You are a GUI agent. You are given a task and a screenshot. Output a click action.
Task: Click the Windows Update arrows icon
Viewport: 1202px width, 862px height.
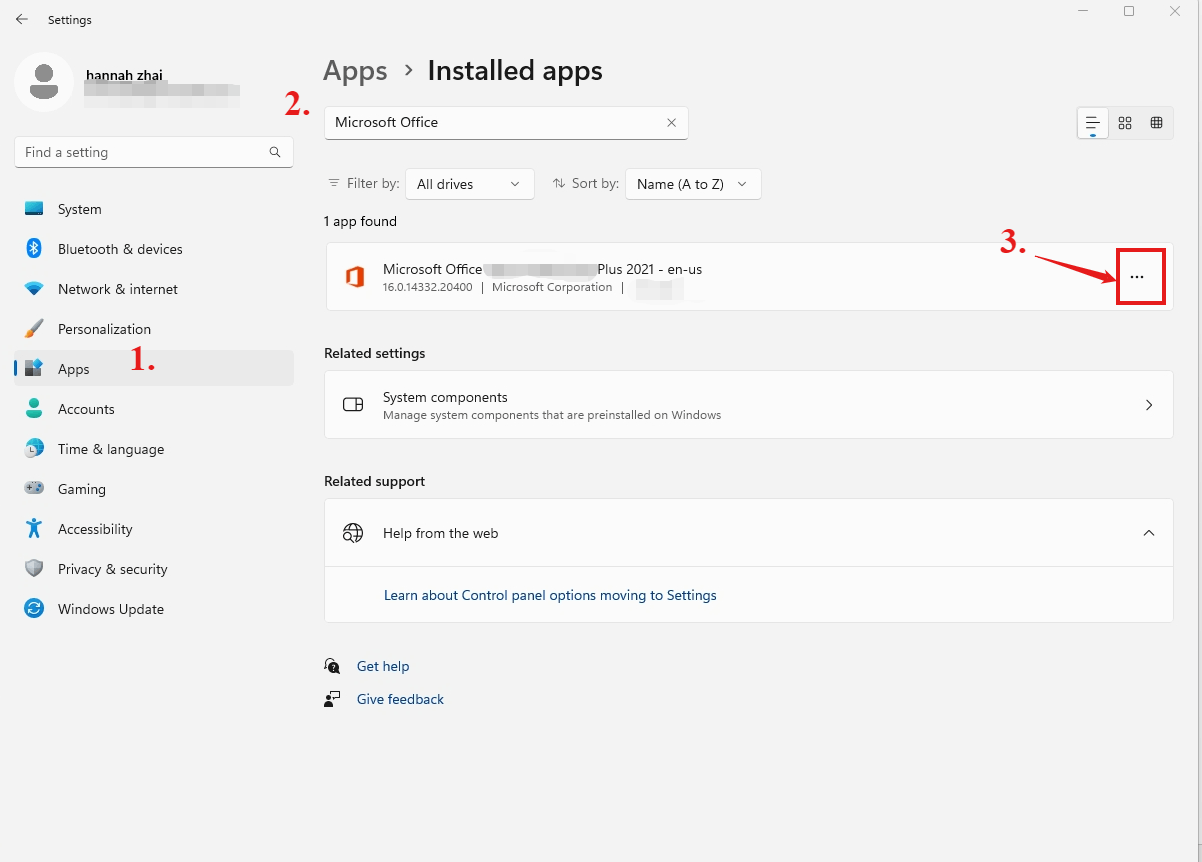tap(34, 609)
